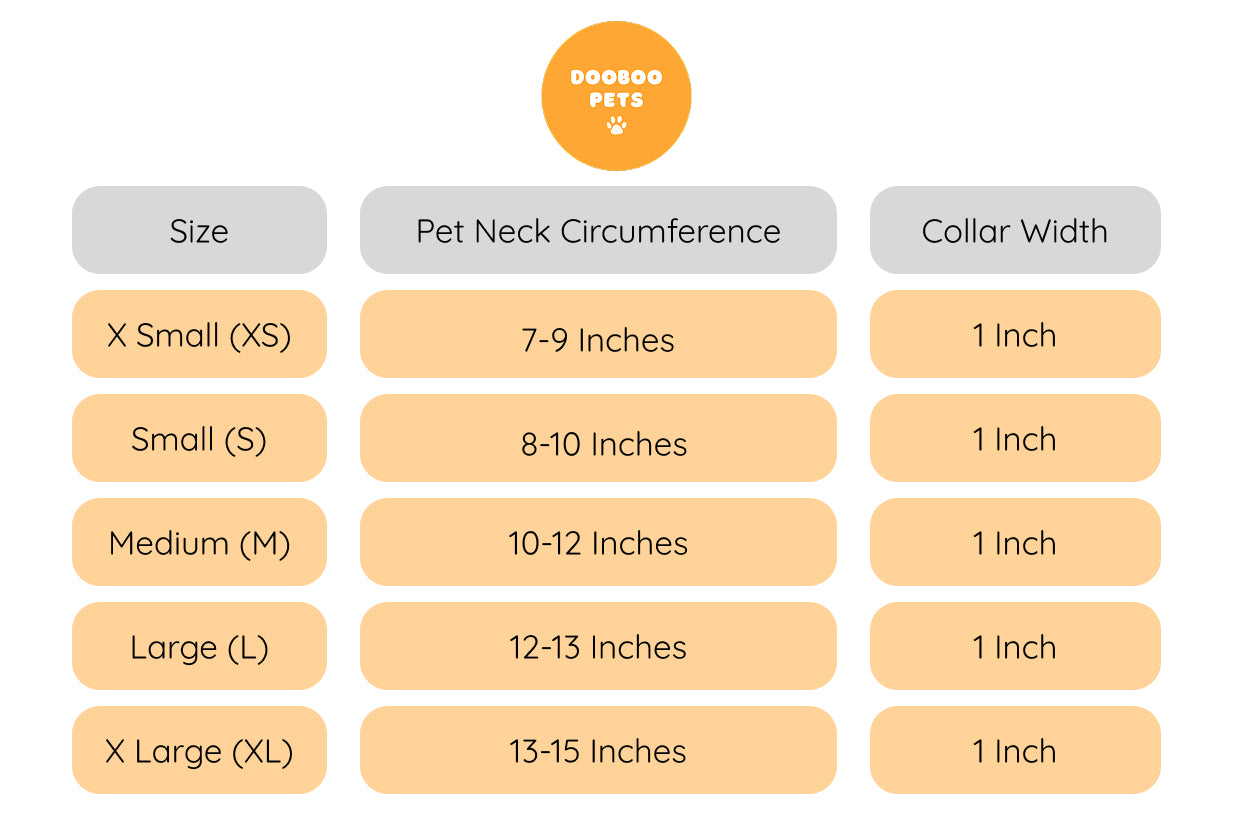The height and width of the screenshot is (816, 1233).
Task: Click the 8-10 Inches cell
Action: [598, 441]
